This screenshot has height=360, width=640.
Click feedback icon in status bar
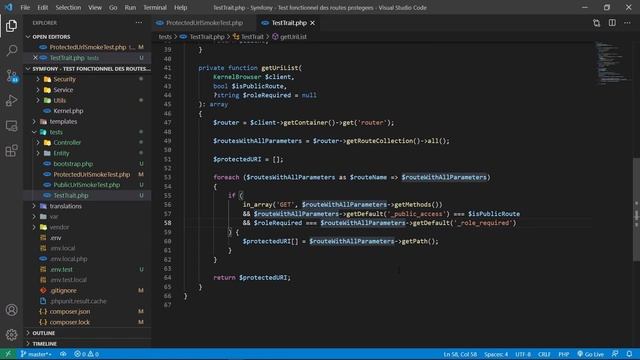pyautogui.click(x=615, y=354)
